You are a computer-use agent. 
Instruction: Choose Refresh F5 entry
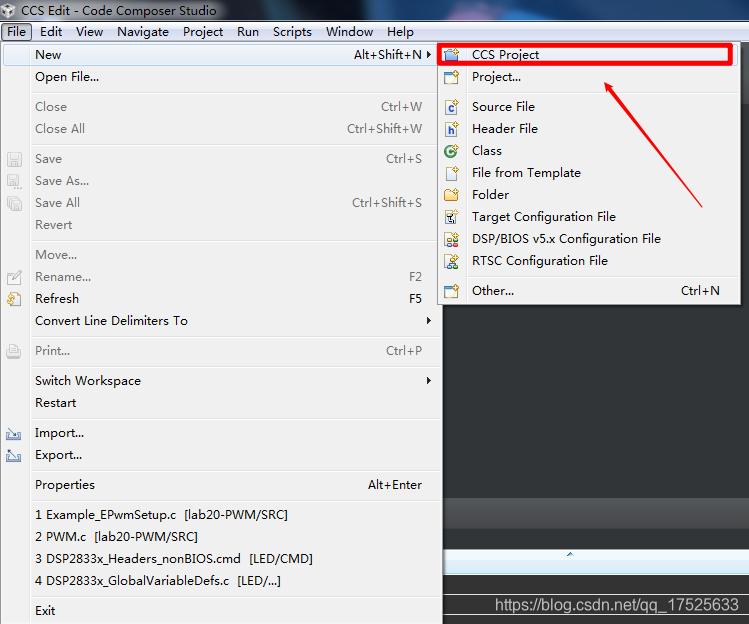pyautogui.click(x=222, y=299)
